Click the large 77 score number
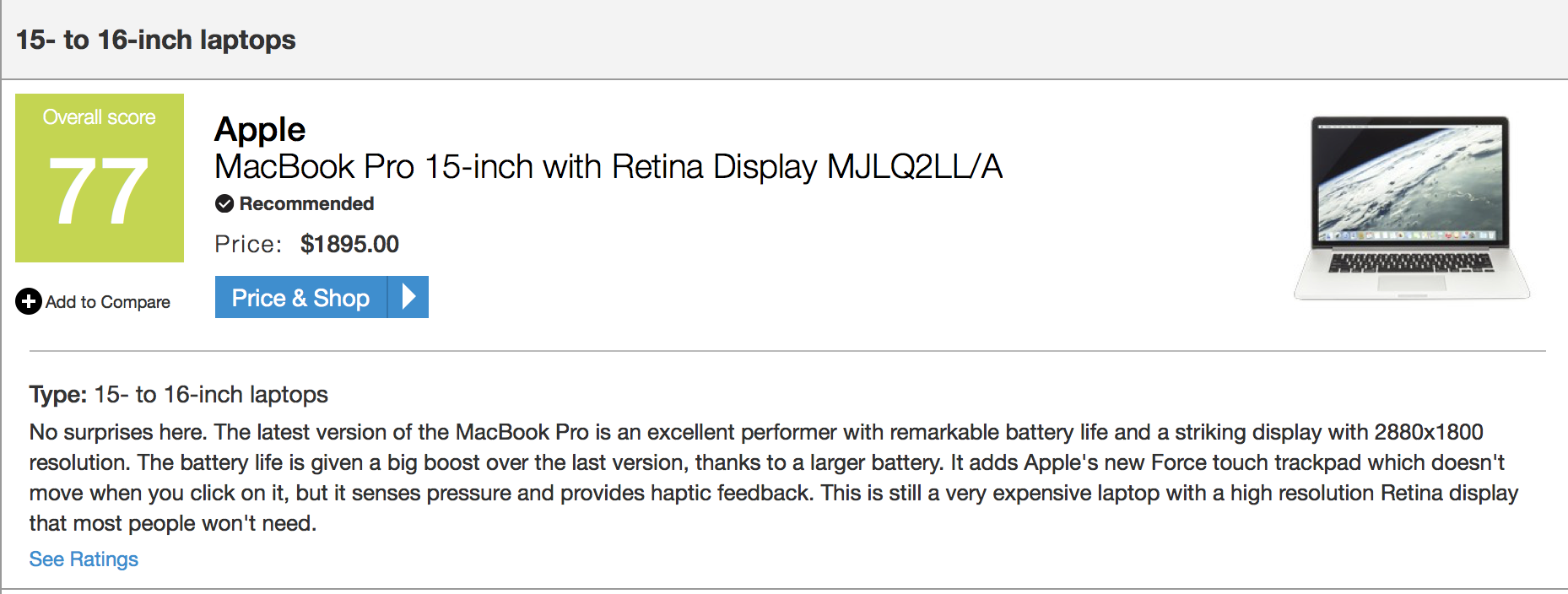The width and height of the screenshot is (1568, 594). (99, 192)
